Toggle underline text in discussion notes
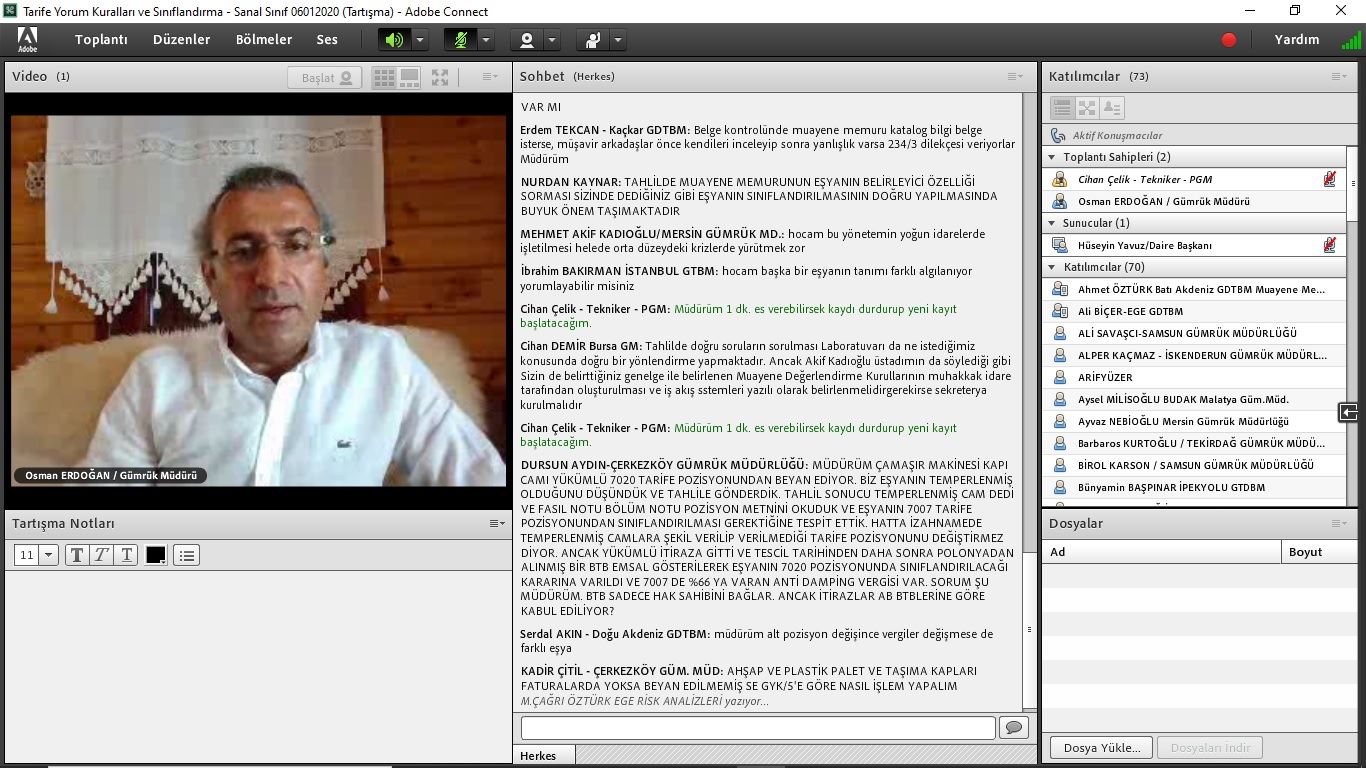This screenshot has height=768, width=1366. pyautogui.click(x=126, y=555)
